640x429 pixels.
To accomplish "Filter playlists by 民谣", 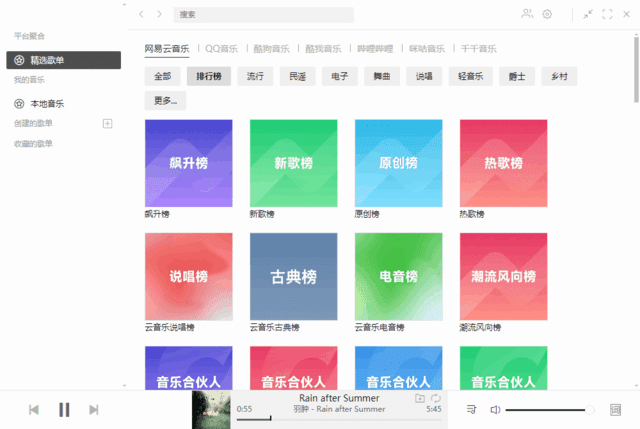I will click(298, 76).
